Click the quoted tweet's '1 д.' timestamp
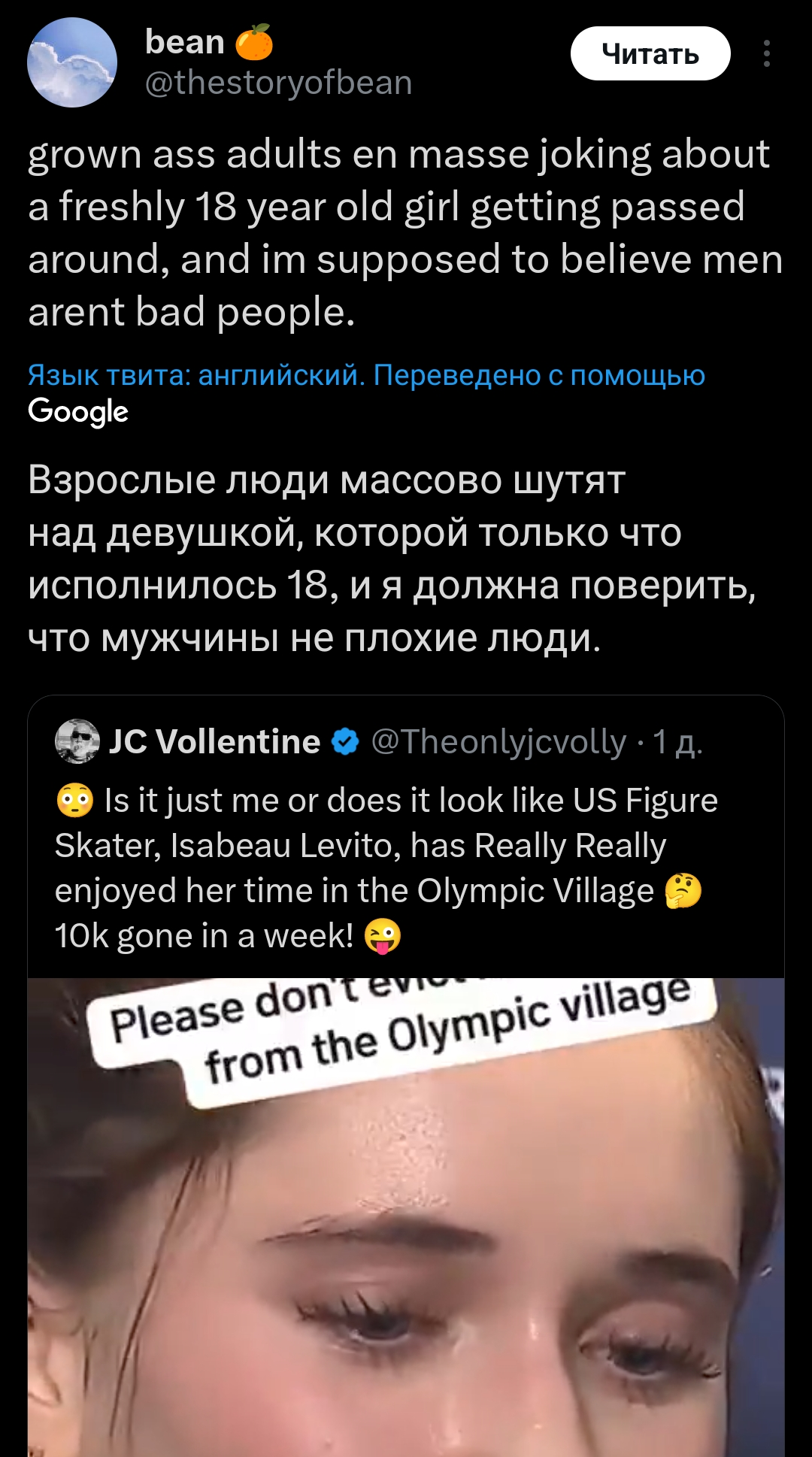 pos(677,741)
